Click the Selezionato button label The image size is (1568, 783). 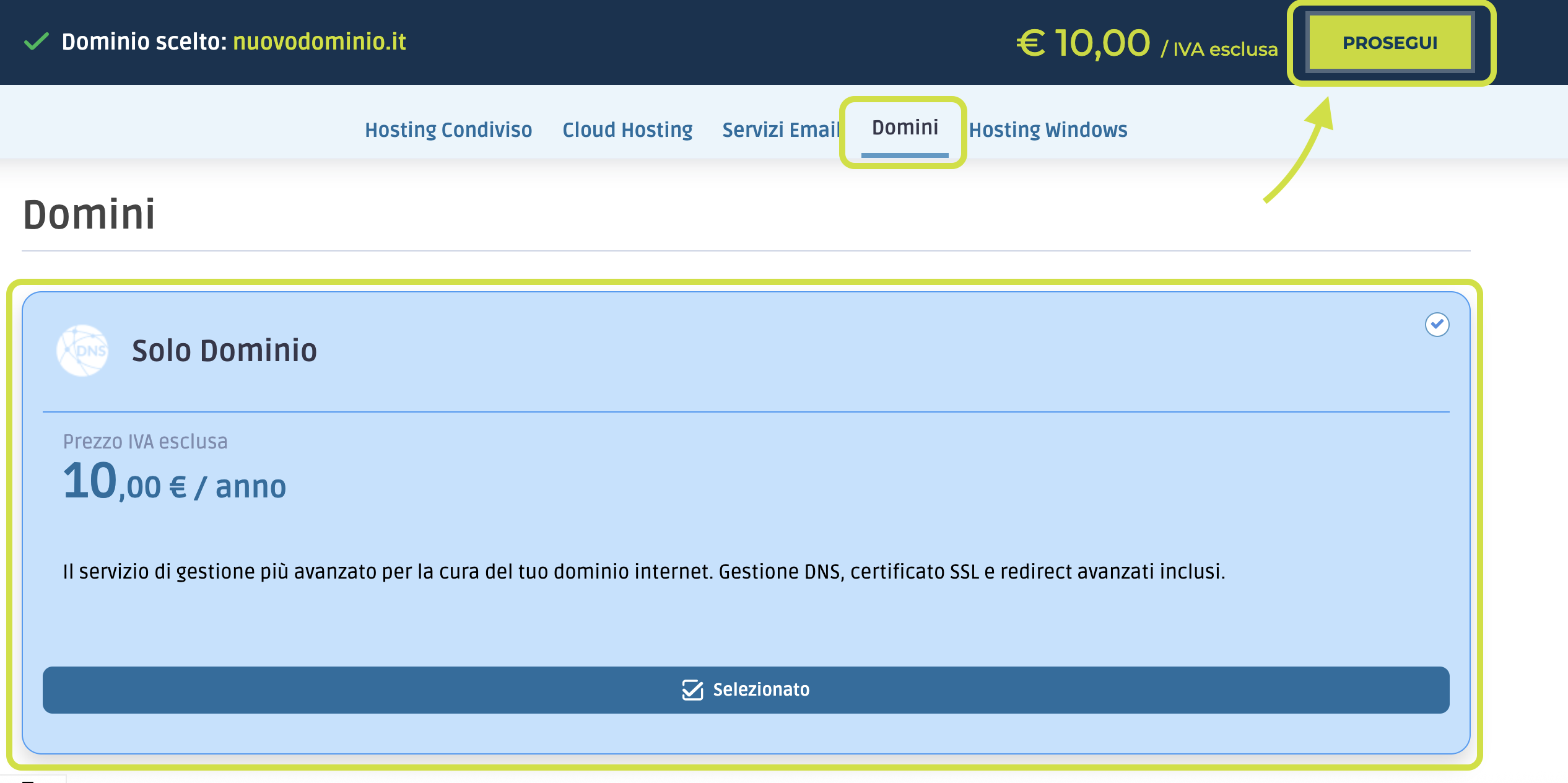pos(761,689)
